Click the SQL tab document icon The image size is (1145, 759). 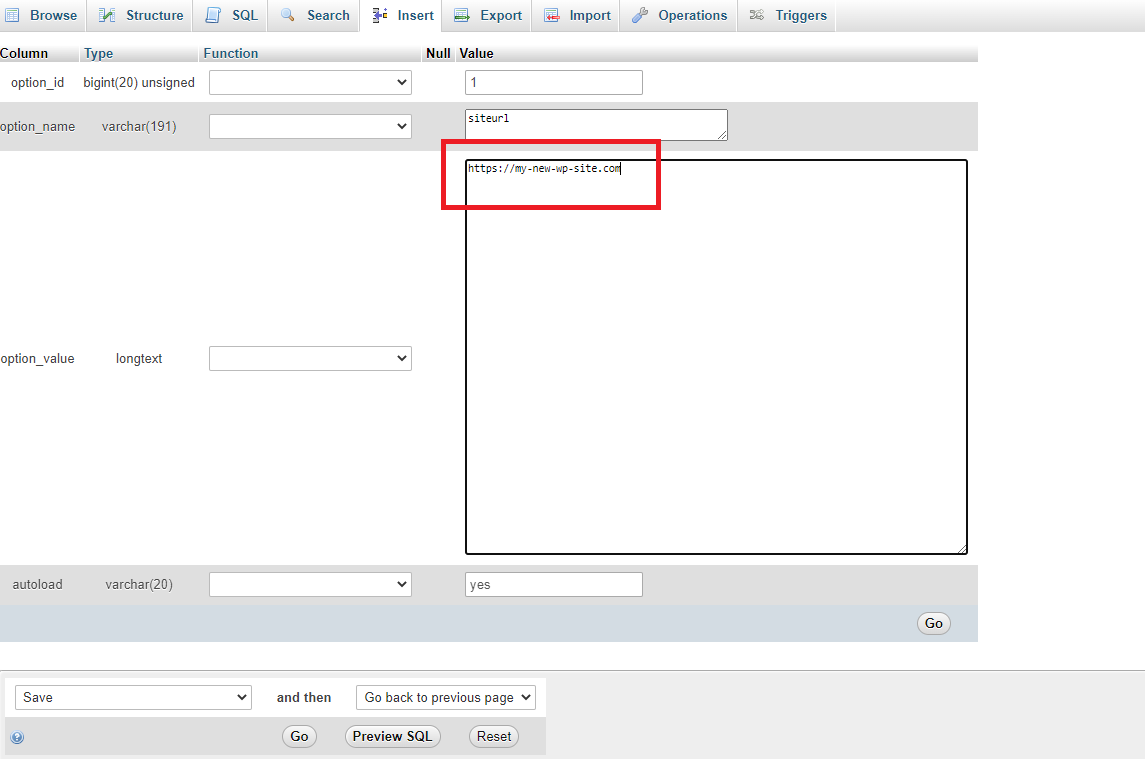coord(212,15)
